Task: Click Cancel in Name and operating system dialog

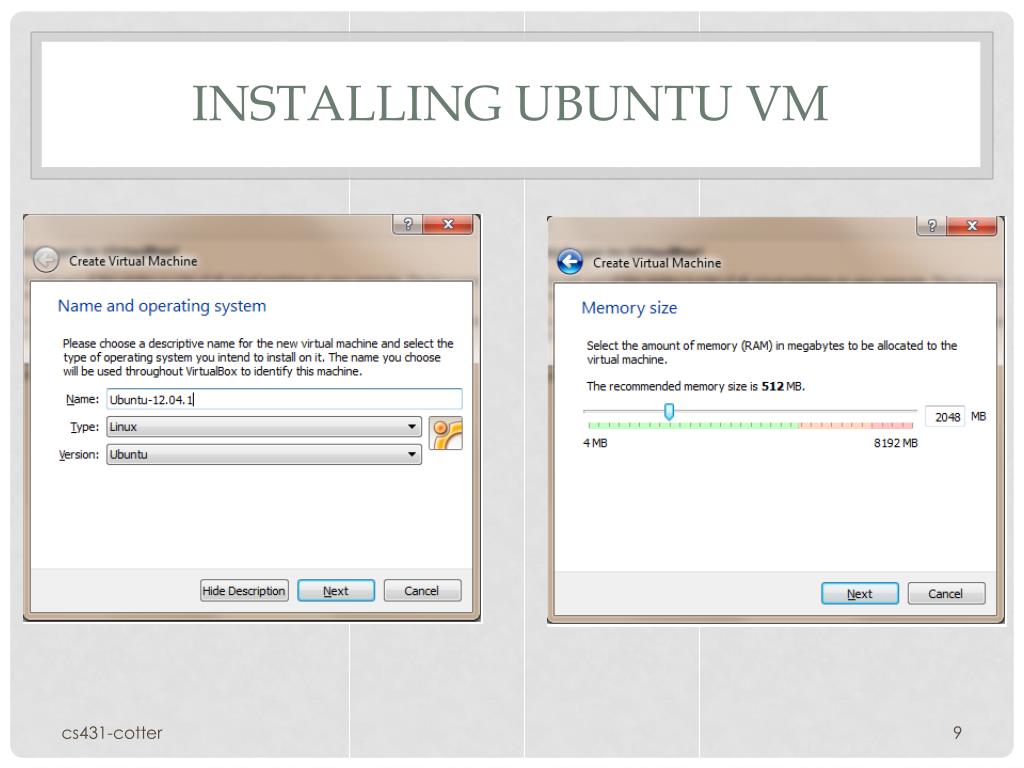Action: 422,591
